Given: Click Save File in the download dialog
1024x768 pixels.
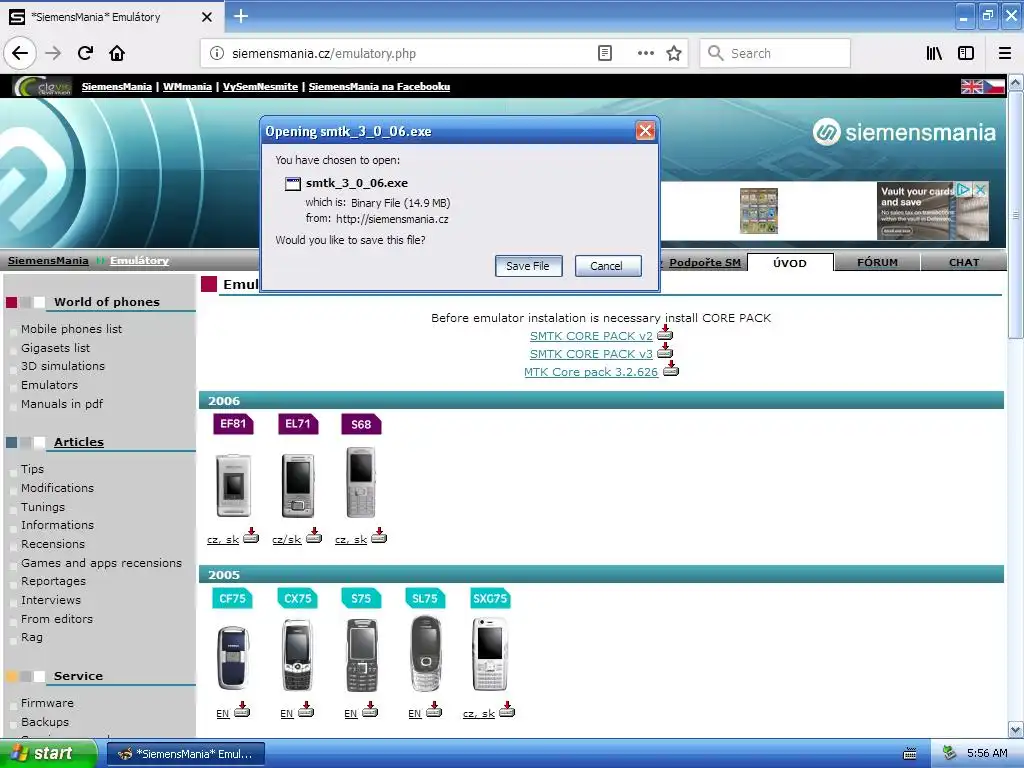Looking at the screenshot, I should pos(528,266).
